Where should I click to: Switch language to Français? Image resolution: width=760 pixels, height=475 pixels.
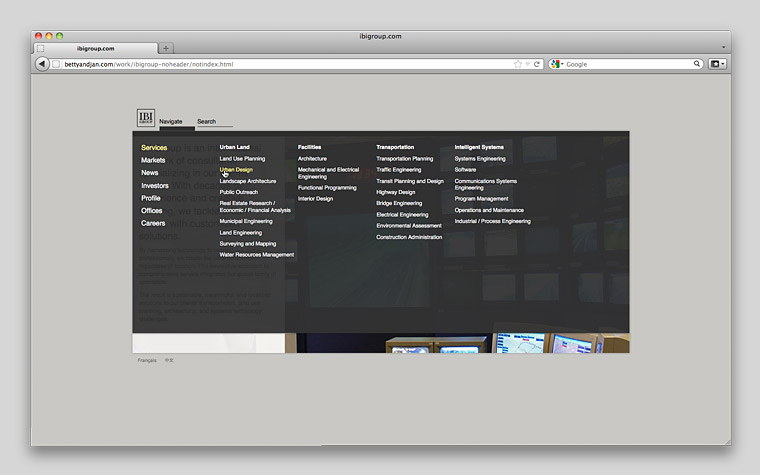click(x=147, y=360)
